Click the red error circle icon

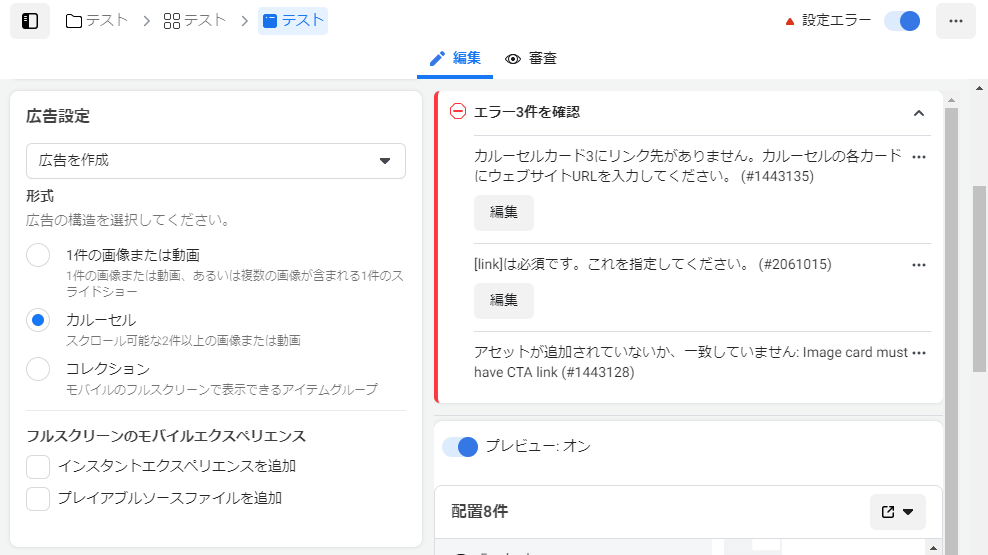click(457, 112)
